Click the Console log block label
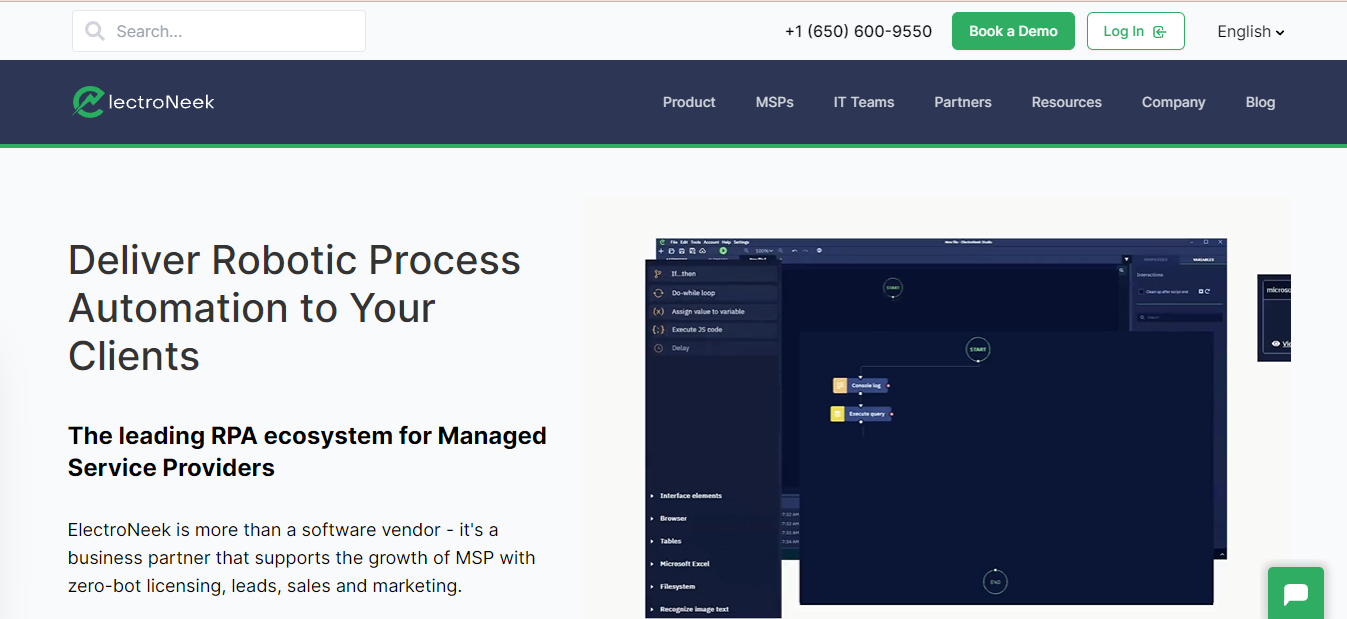The image size is (1347, 619). (x=866, y=385)
